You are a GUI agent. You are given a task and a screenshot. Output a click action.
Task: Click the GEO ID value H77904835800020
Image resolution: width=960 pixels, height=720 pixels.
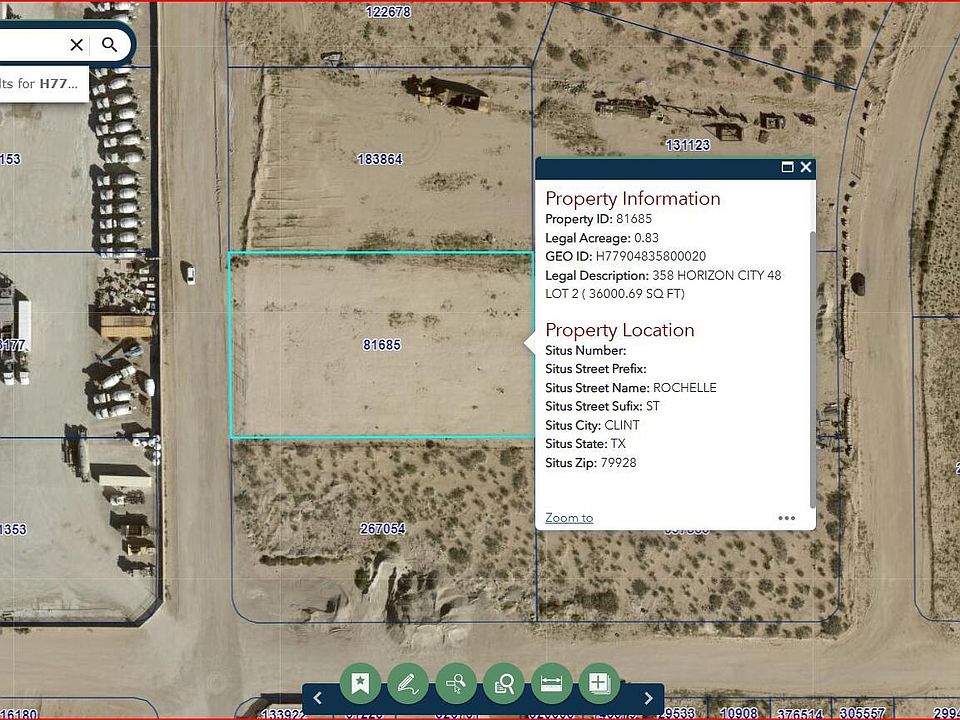(651, 257)
